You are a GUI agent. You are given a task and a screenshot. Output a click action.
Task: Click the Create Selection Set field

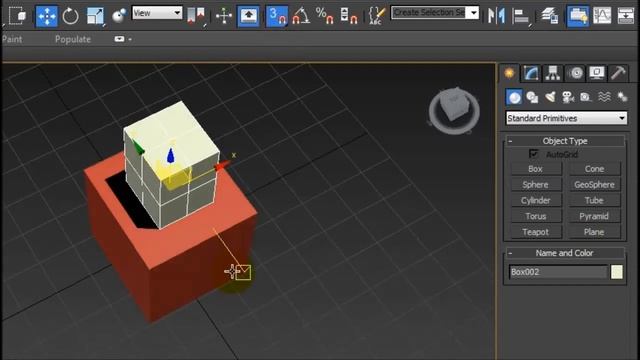click(428, 13)
